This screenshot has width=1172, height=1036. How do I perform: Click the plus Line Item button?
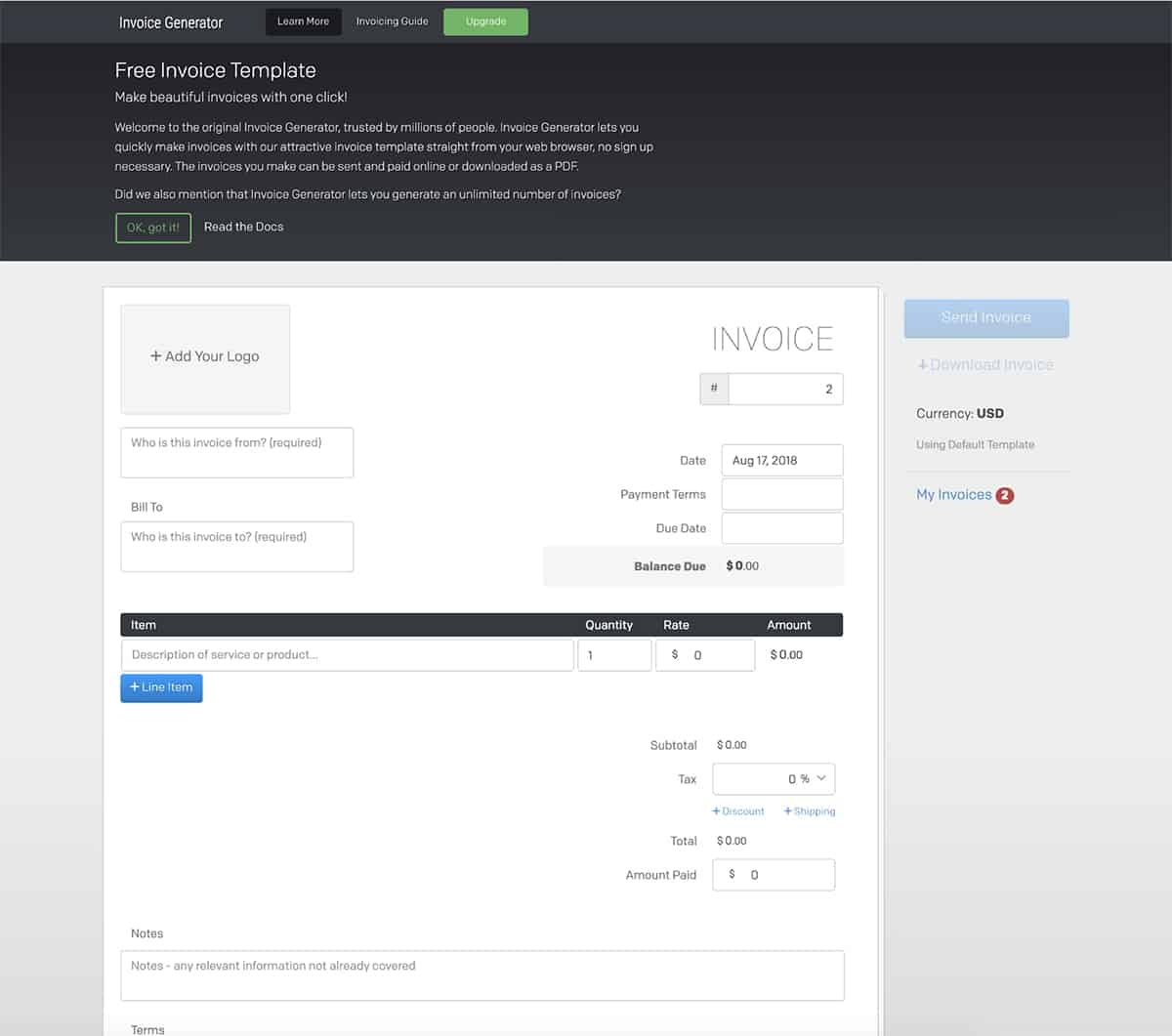click(161, 687)
